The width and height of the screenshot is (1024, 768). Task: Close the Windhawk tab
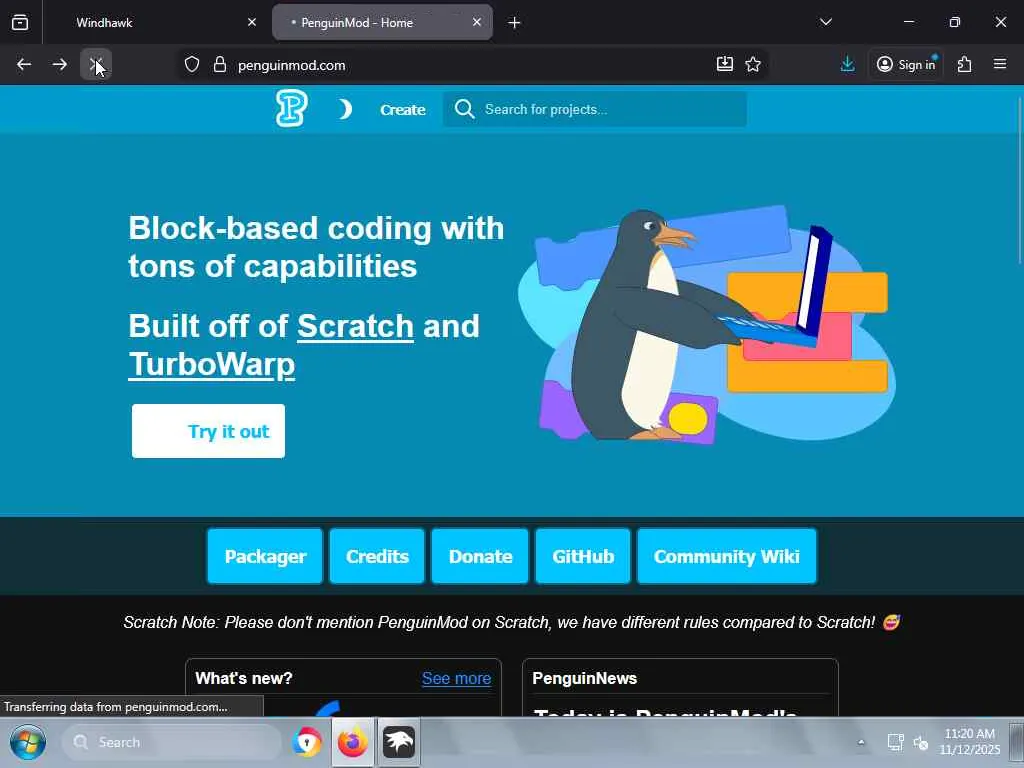[x=252, y=22]
